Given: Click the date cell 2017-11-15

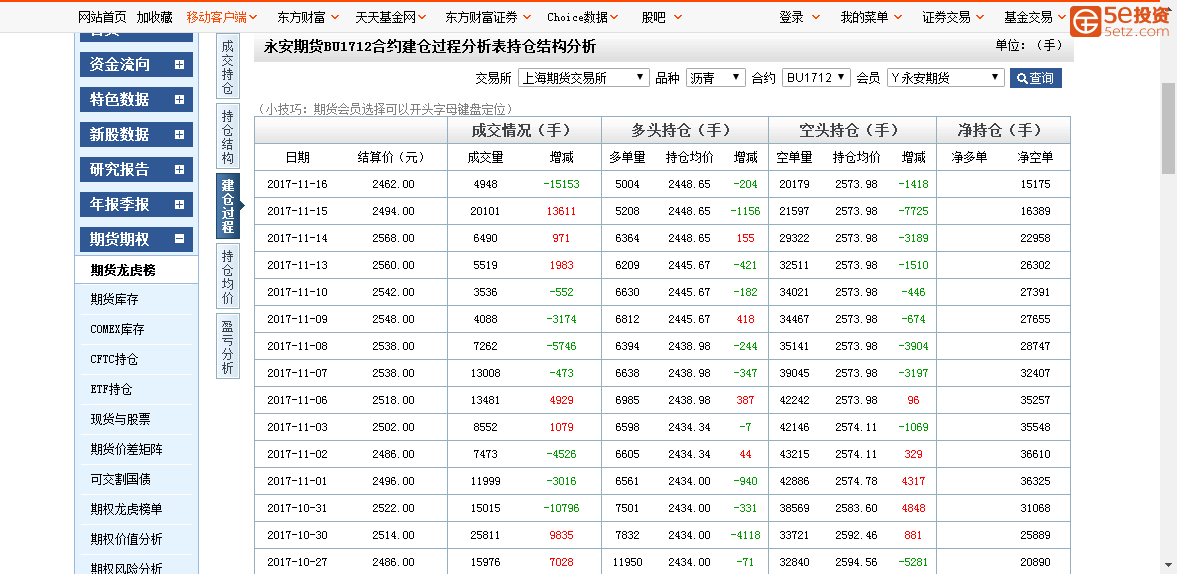Looking at the screenshot, I should [297, 211].
